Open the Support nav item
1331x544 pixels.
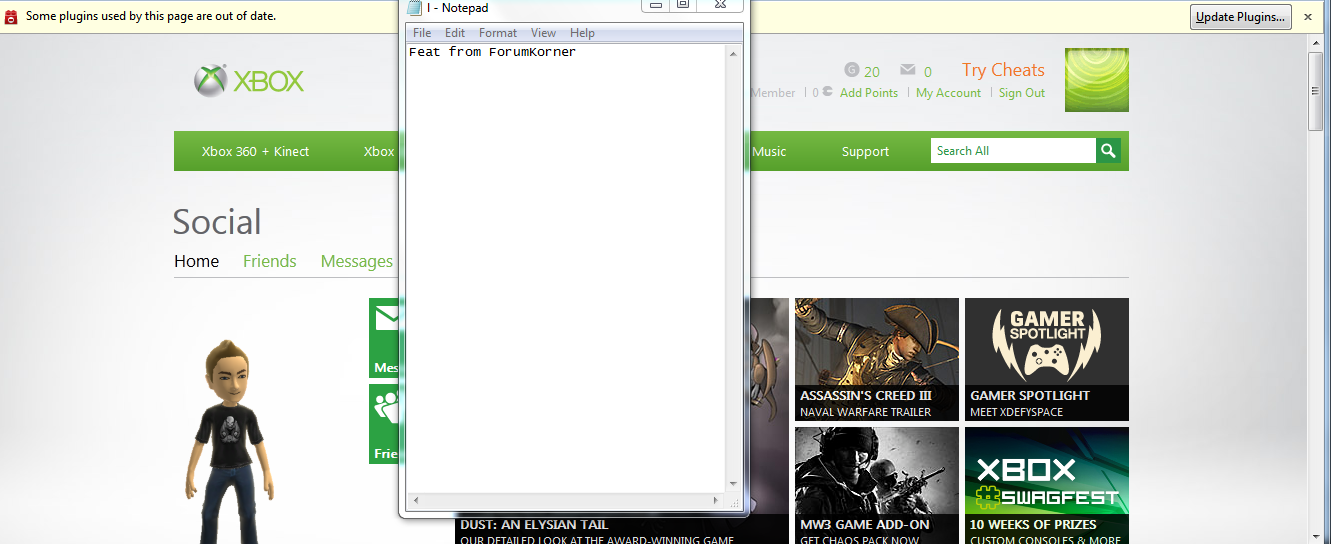pyautogui.click(x=865, y=152)
